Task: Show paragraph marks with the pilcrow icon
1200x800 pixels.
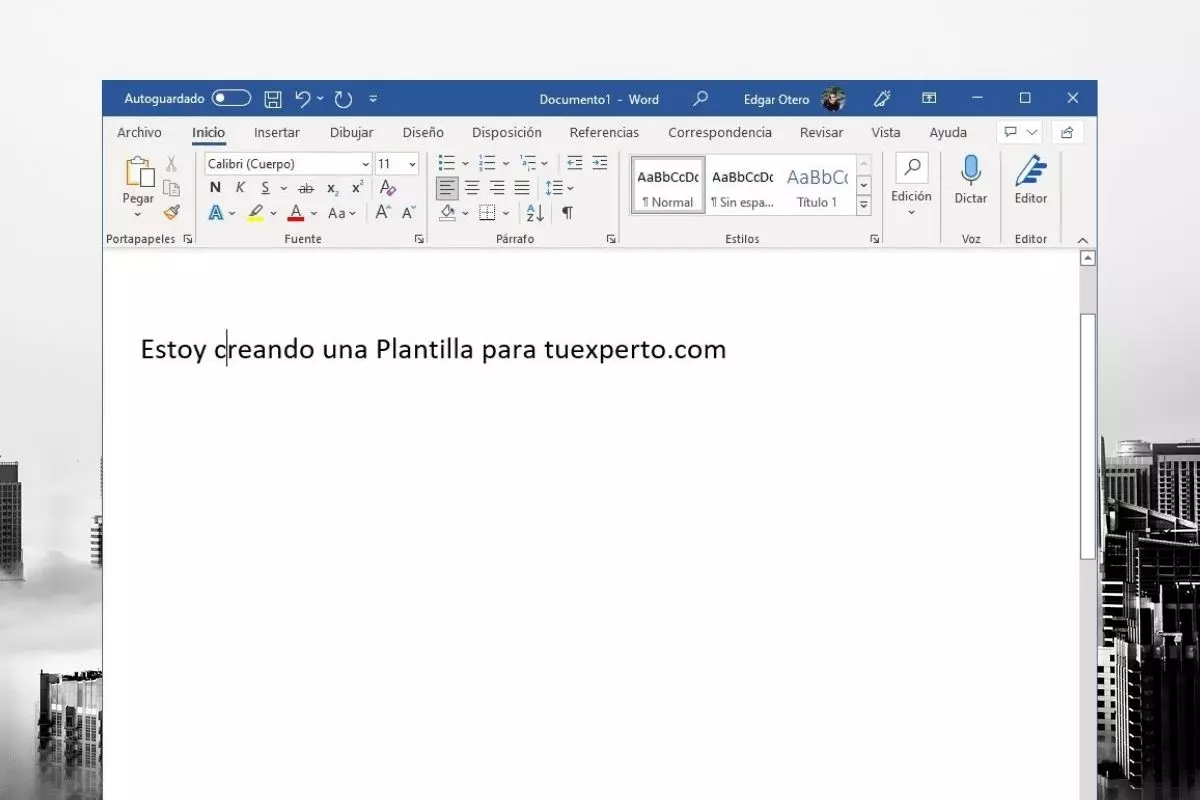Action: [x=567, y=212]
